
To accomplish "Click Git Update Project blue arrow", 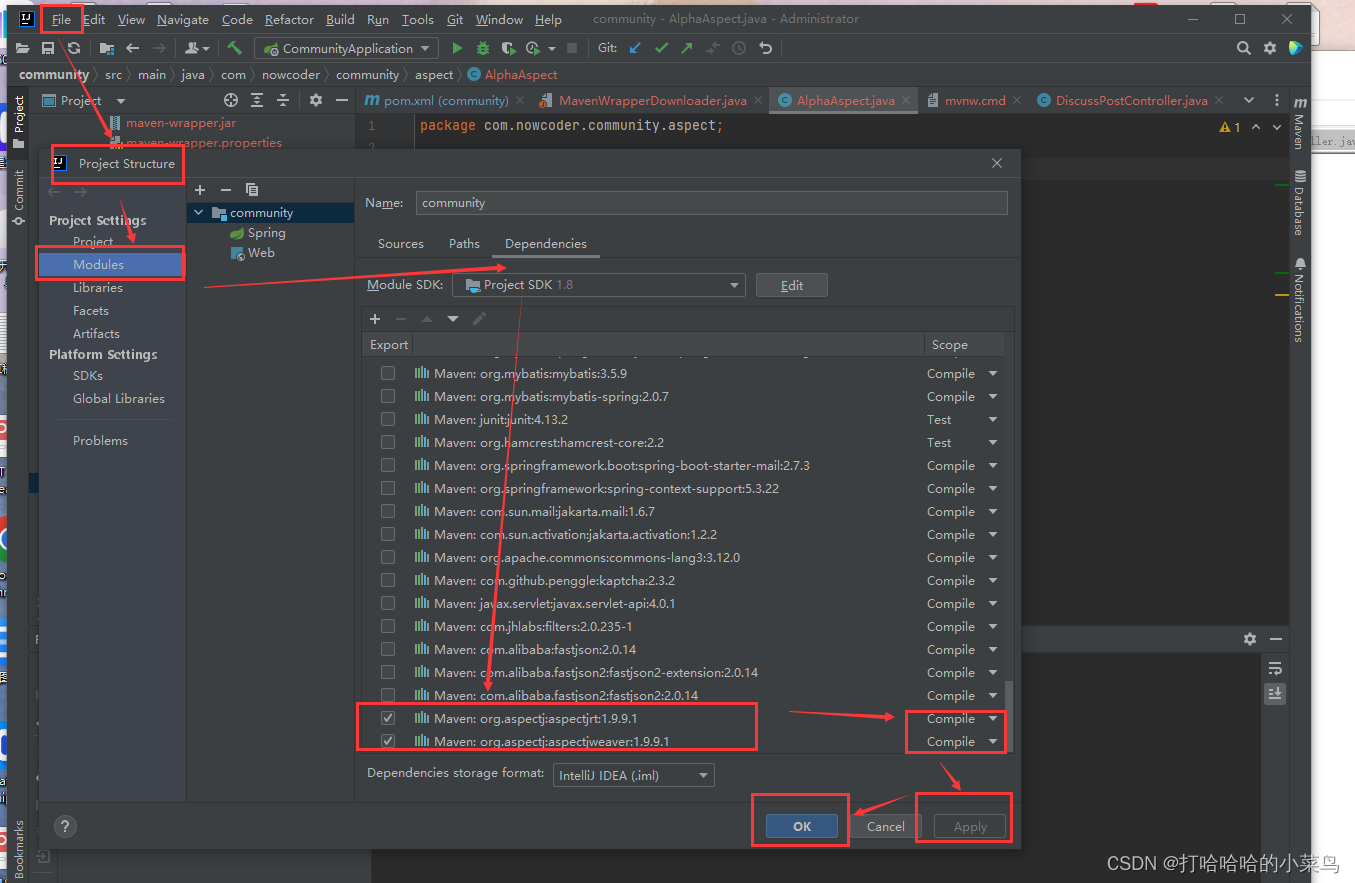I will click(x=635, y=48).
